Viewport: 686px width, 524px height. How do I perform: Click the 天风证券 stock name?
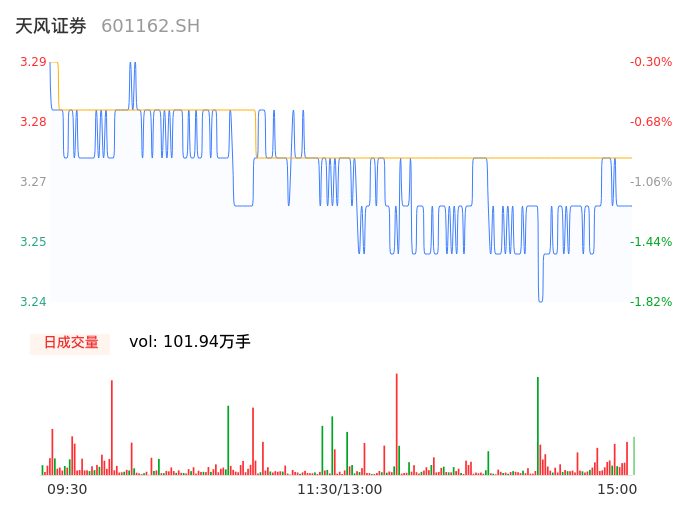[x=51, y=26]
